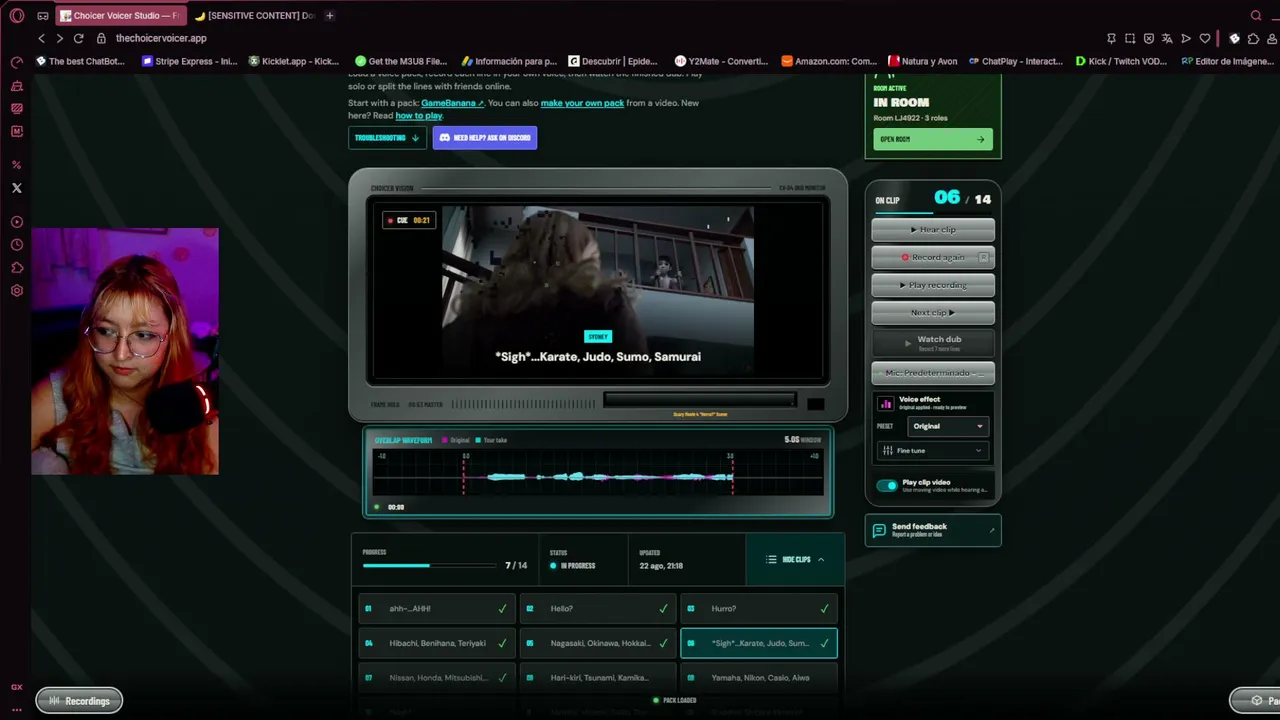This screenshot has height=720, width=1280.
Task: Click the Voice effect equalizer icon
Action: (886, 404)
